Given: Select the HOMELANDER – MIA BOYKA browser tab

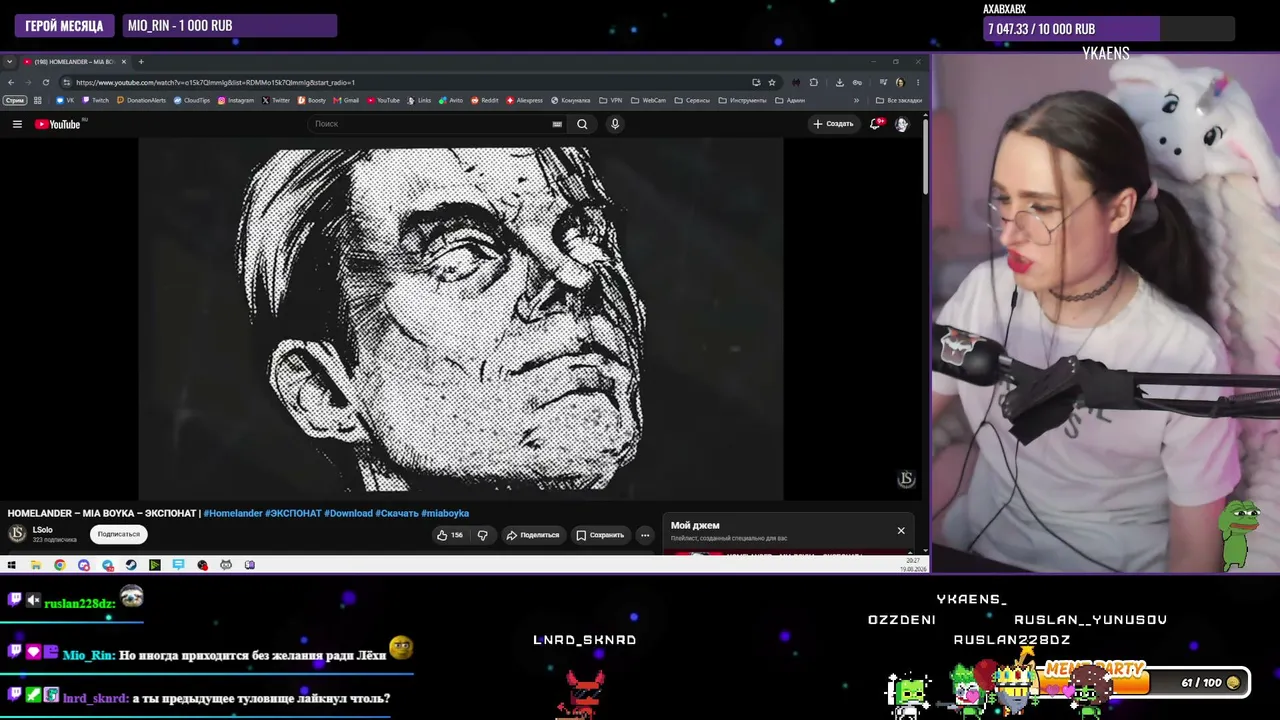Looking at the screenshot, I should [x=75, y=62].
